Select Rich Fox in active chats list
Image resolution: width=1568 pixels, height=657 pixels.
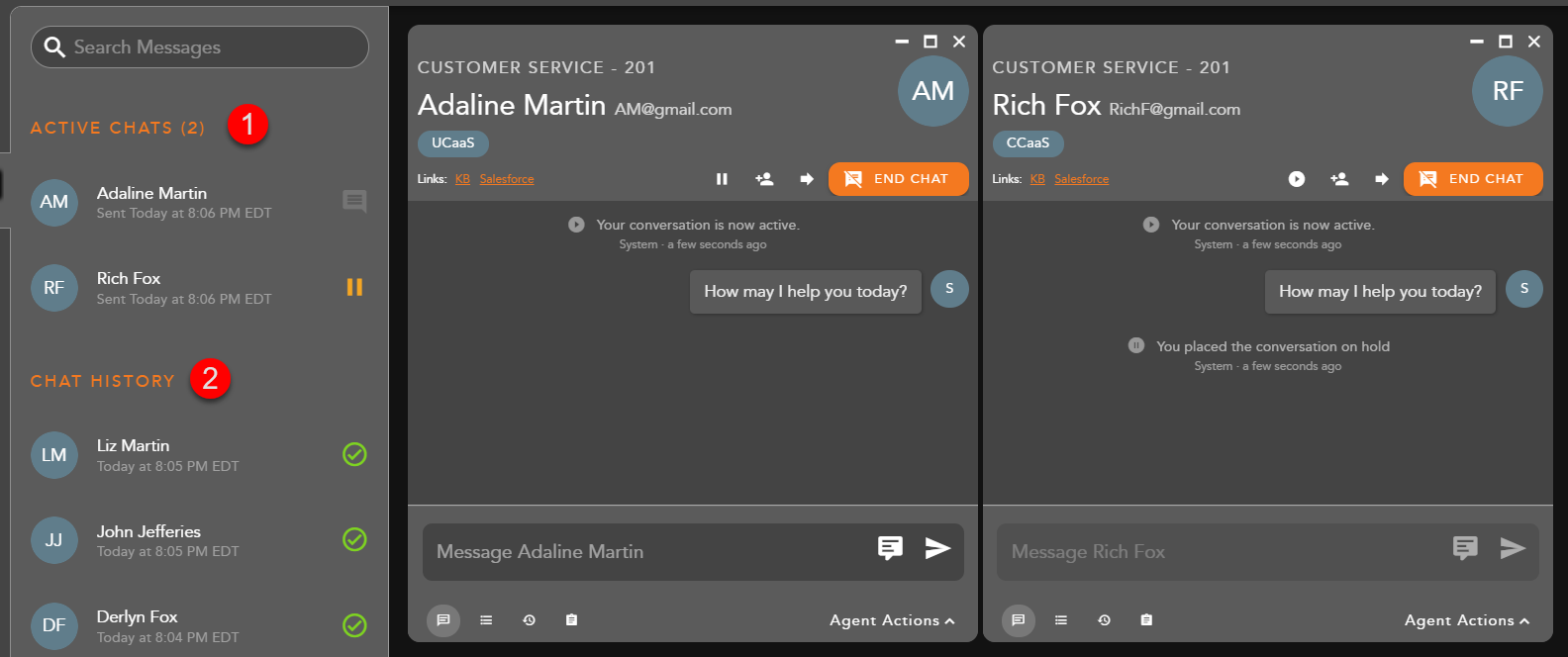pos(183,288)
